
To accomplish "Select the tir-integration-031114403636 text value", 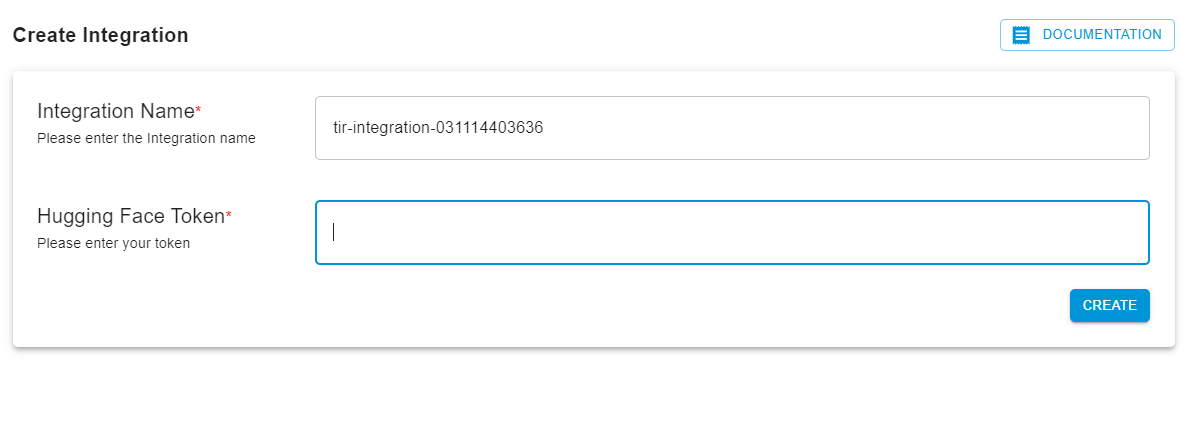I will [x=438, y=128].
